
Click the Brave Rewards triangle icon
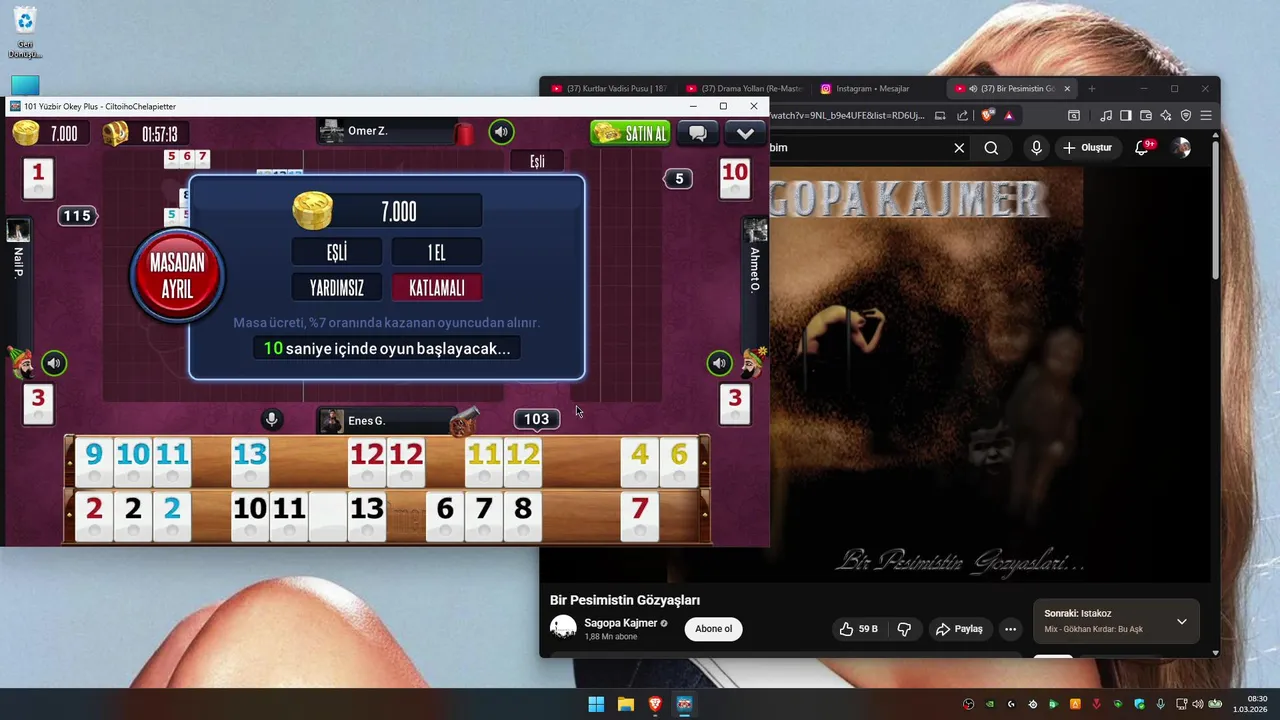click(1009, 116)
